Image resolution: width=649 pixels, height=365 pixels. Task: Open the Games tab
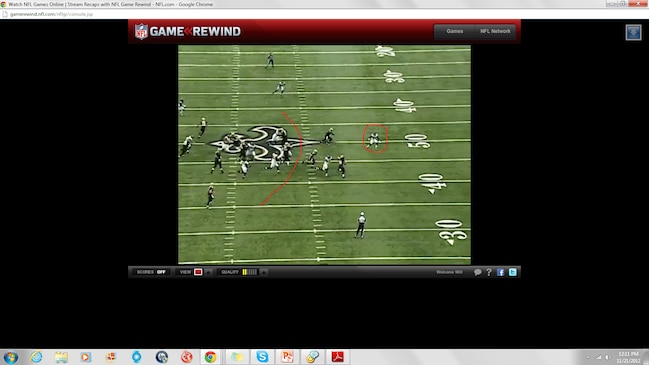coord(454,31)
